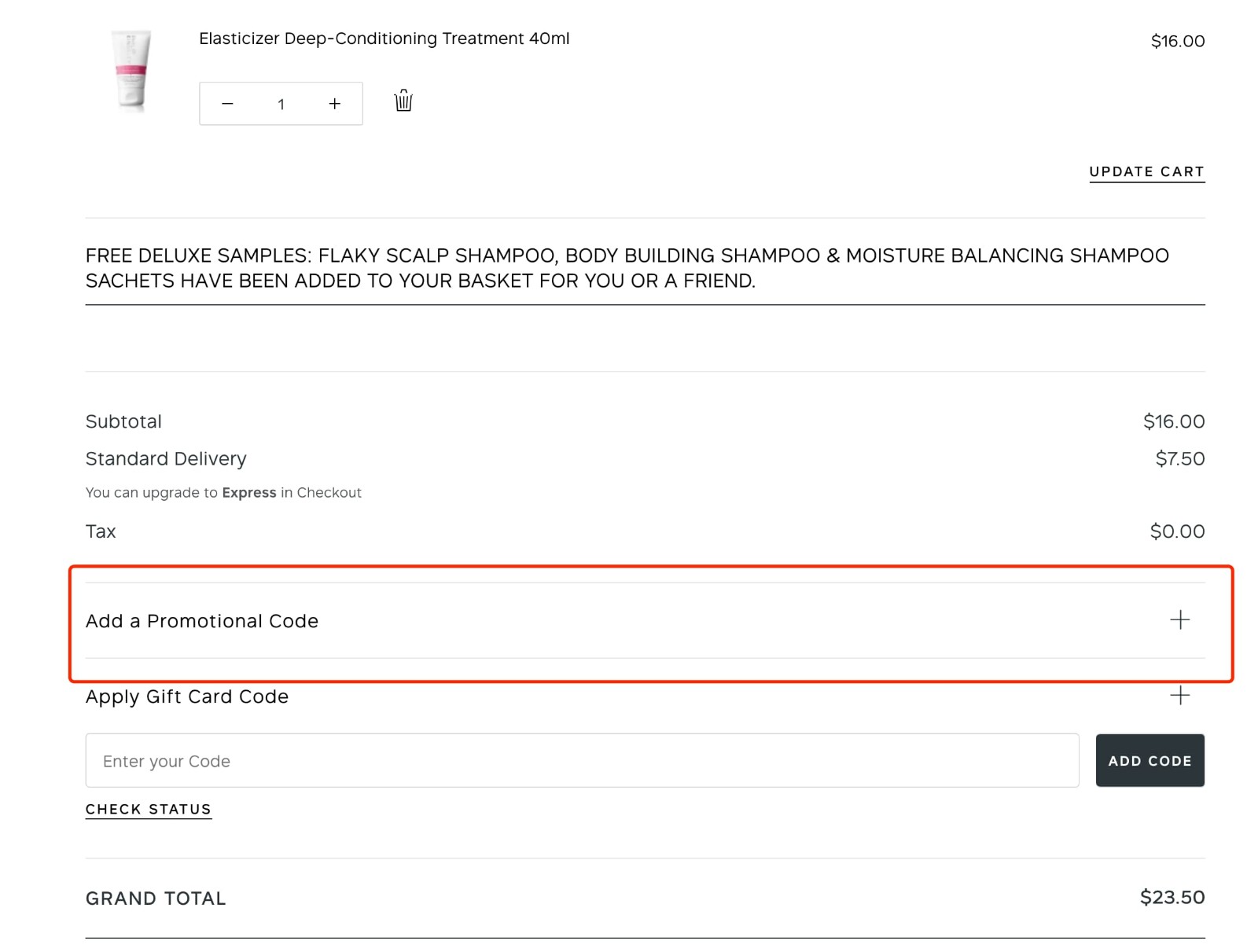This screenshot has height=952, width=1258.
Task: Expand promotional code with plus icon
Action: tap(1179, 620)
